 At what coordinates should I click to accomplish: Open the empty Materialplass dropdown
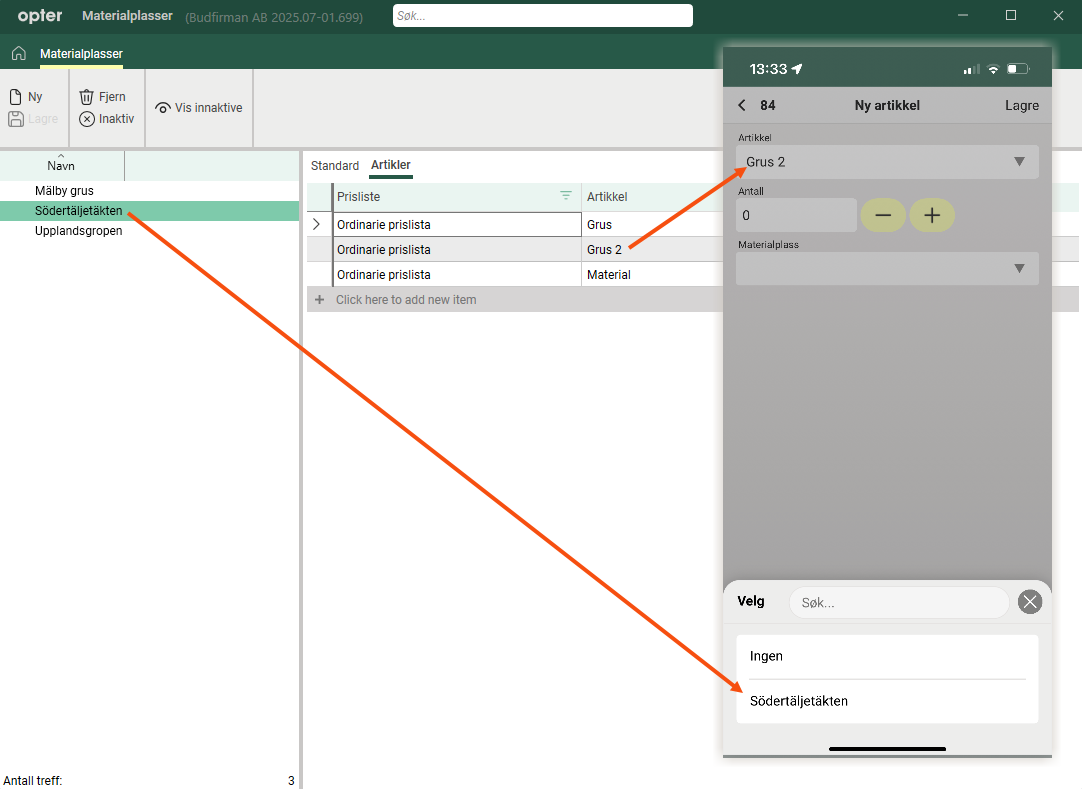[886, 268]
